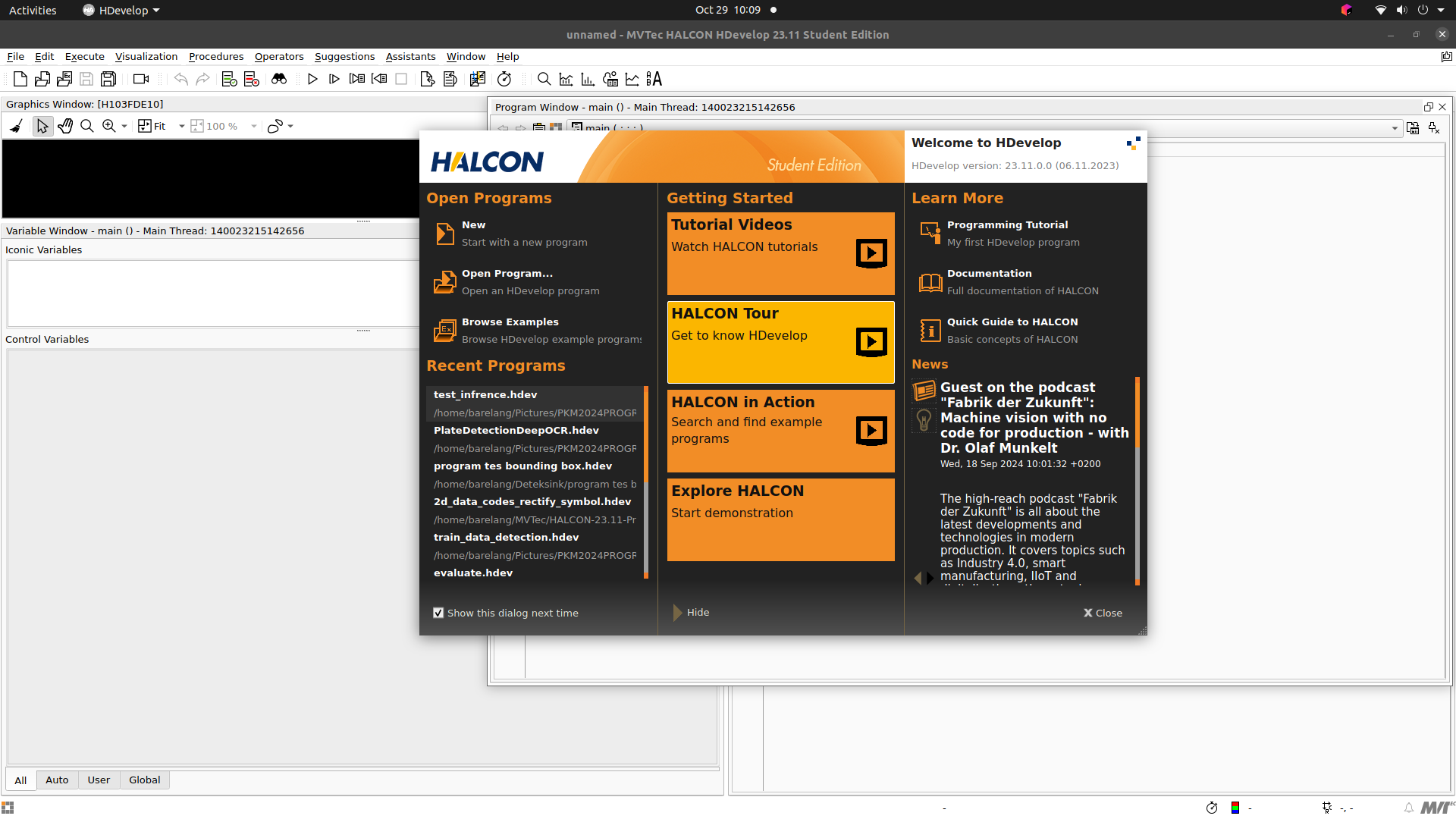
Task: Select the arrow pointer tool in Graphics Window
Action: coord(42,127)
